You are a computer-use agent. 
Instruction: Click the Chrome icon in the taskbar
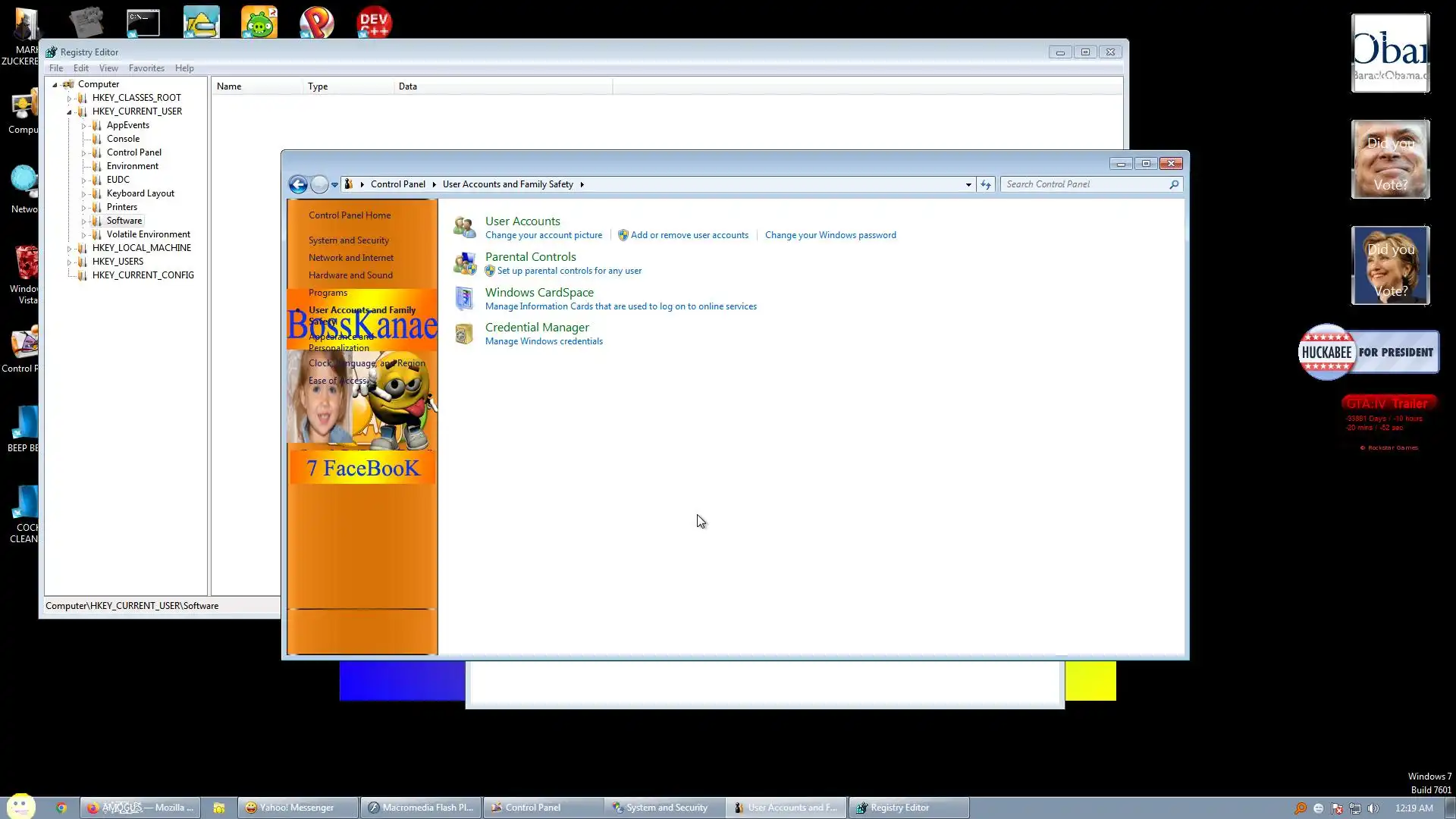tap(61, 808)
